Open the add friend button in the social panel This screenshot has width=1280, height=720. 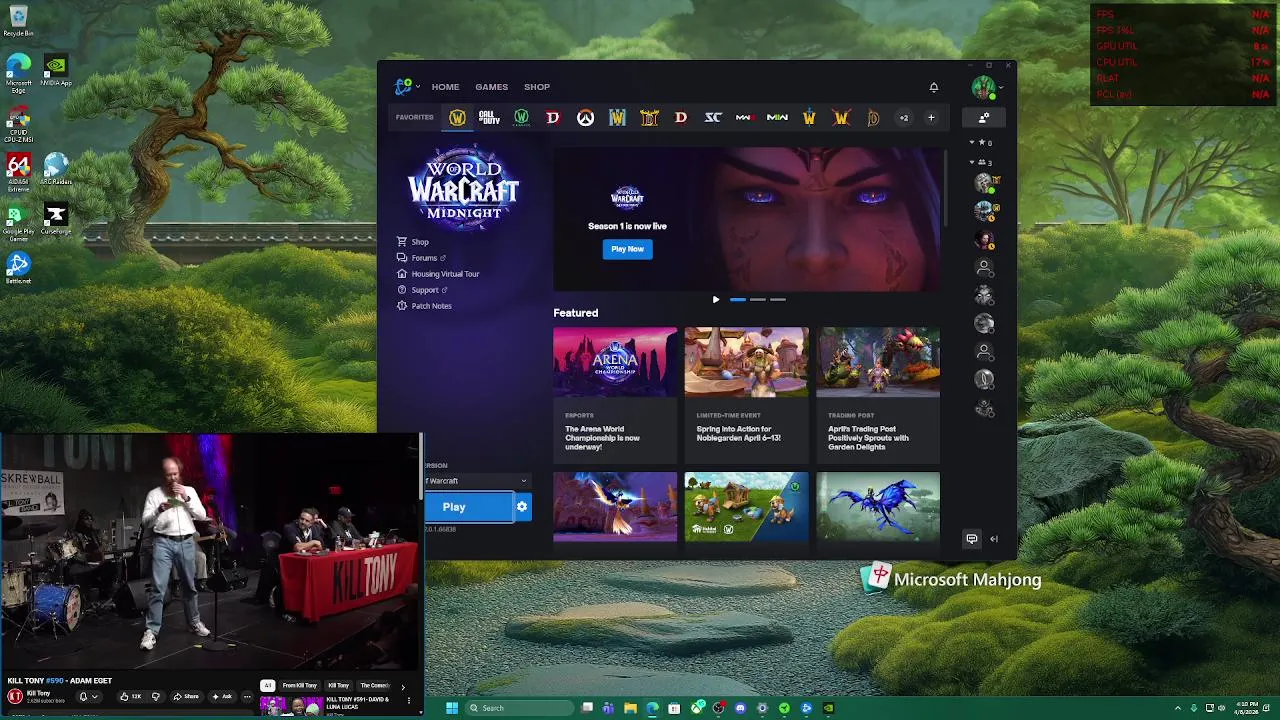tap(984, 118)
